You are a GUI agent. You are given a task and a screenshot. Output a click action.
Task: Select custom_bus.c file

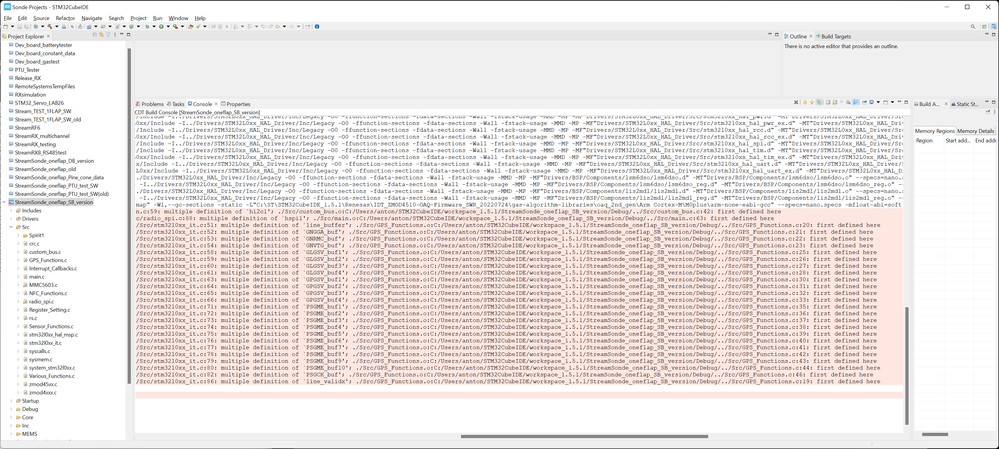[x=44, y=252]
